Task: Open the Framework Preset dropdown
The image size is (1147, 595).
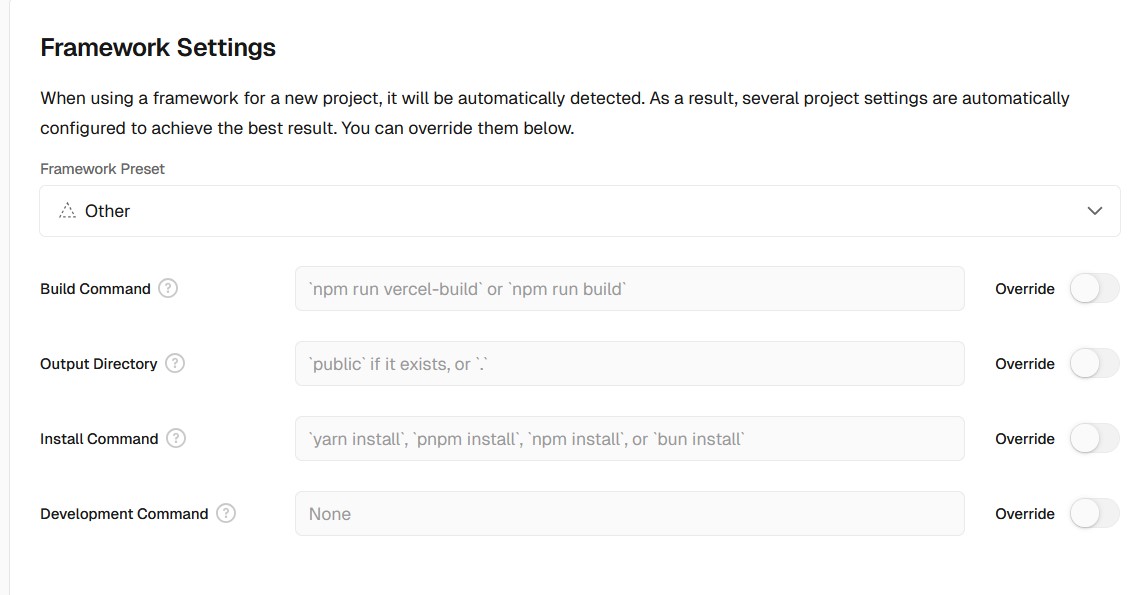Action: point(579,211)
